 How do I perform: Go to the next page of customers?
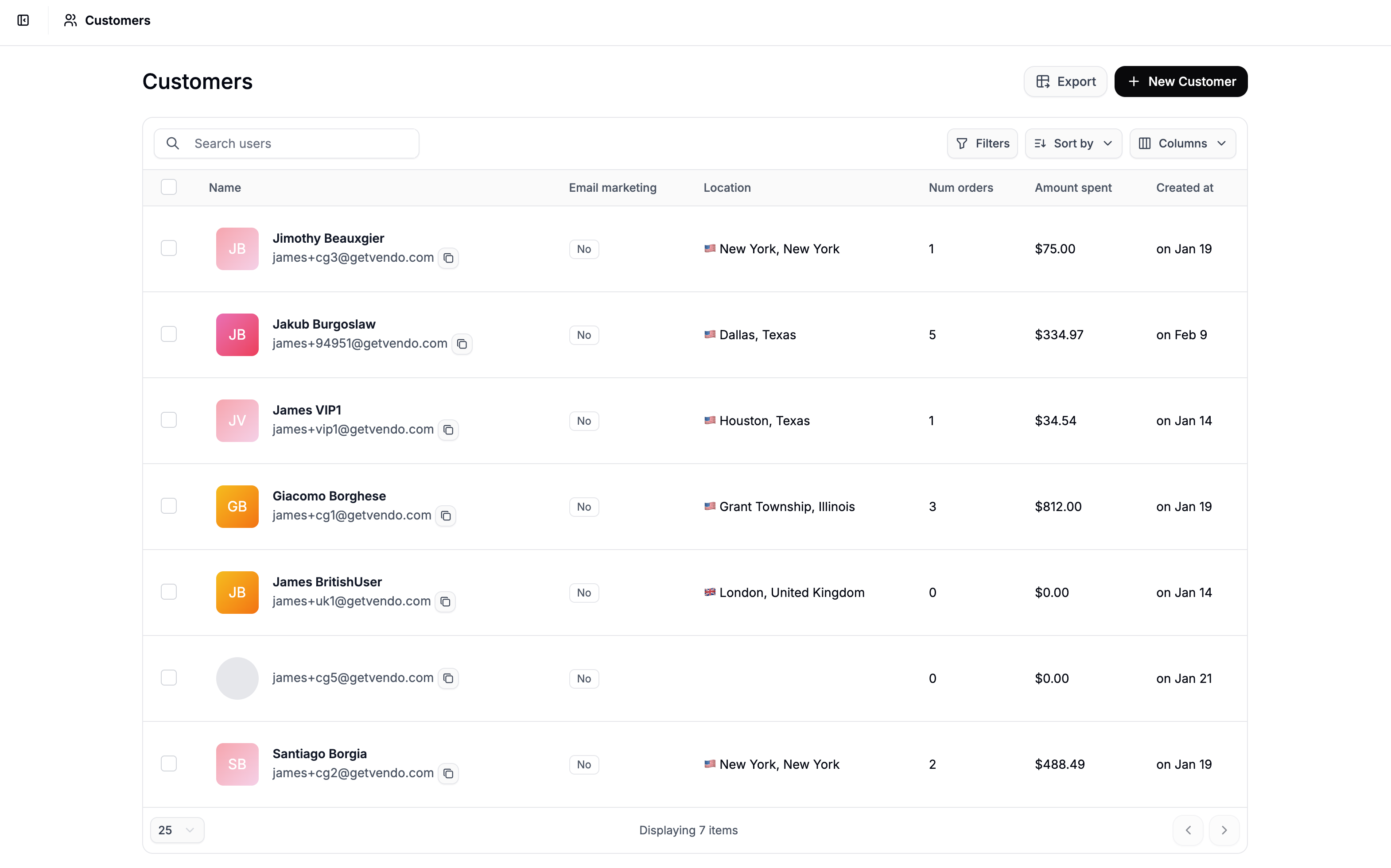click(1224, 829)
